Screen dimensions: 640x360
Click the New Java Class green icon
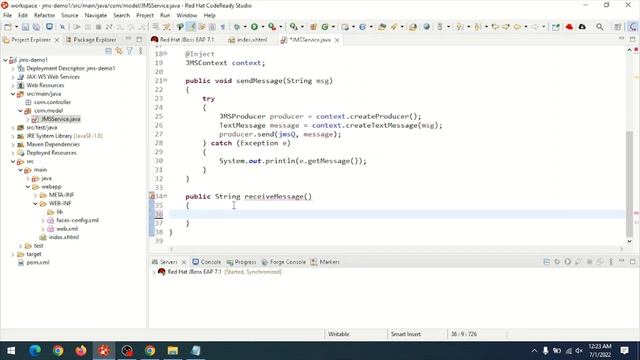(325, 27)
